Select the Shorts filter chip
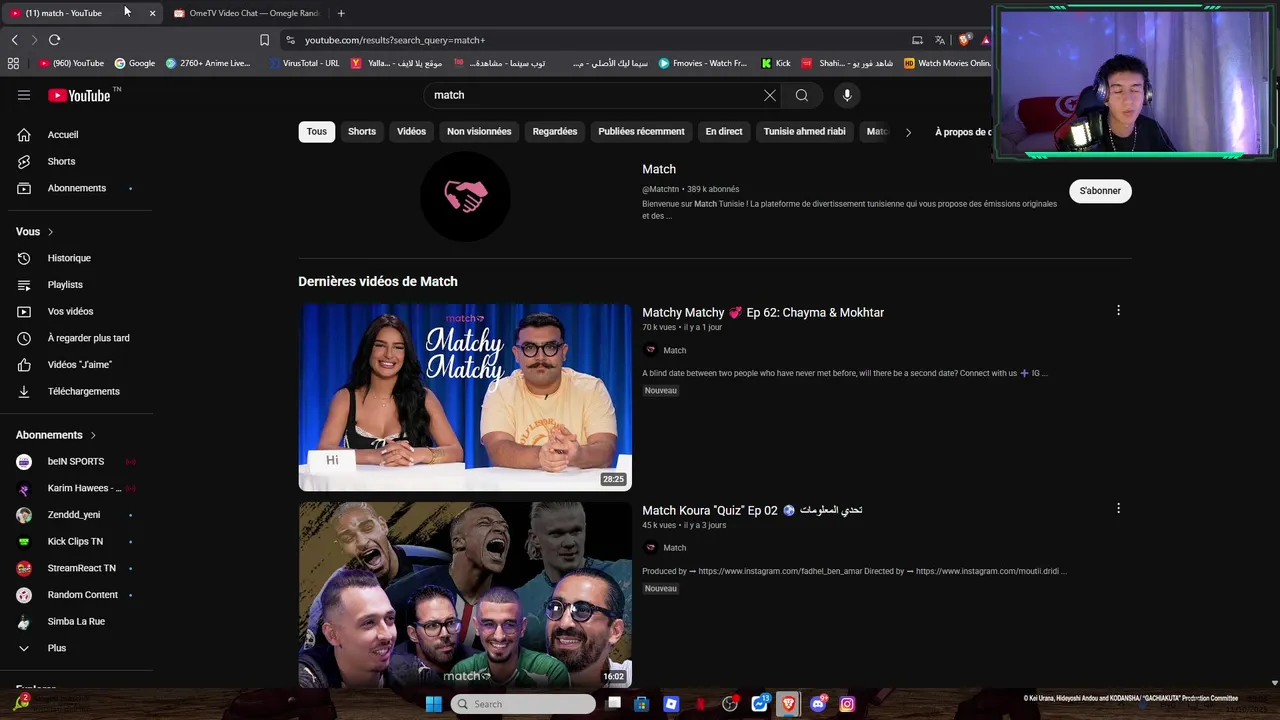 click(x=362, y=132)
